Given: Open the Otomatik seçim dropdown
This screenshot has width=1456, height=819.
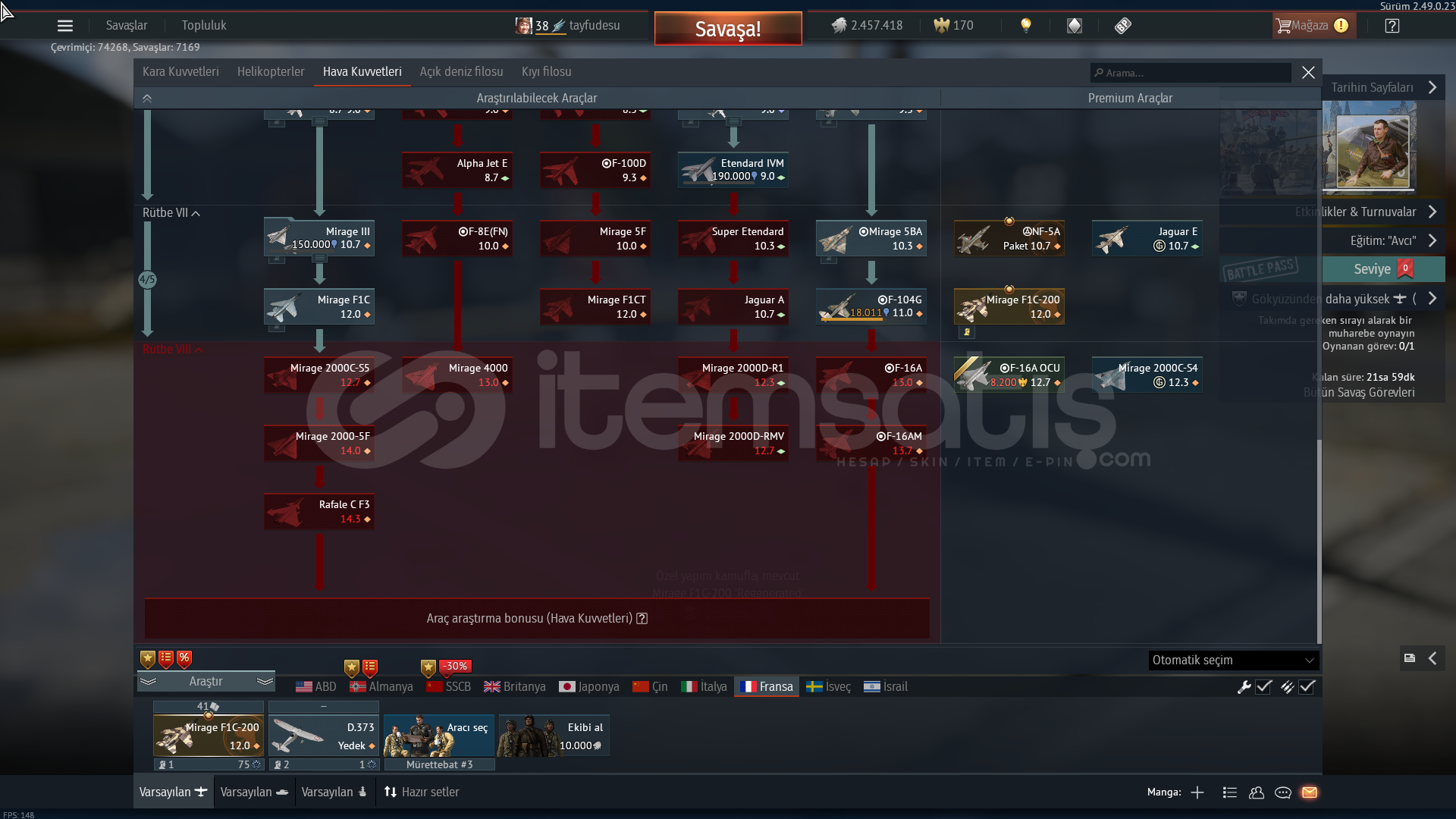Looking at the screenshot, I should click(x=1233, y=661).
